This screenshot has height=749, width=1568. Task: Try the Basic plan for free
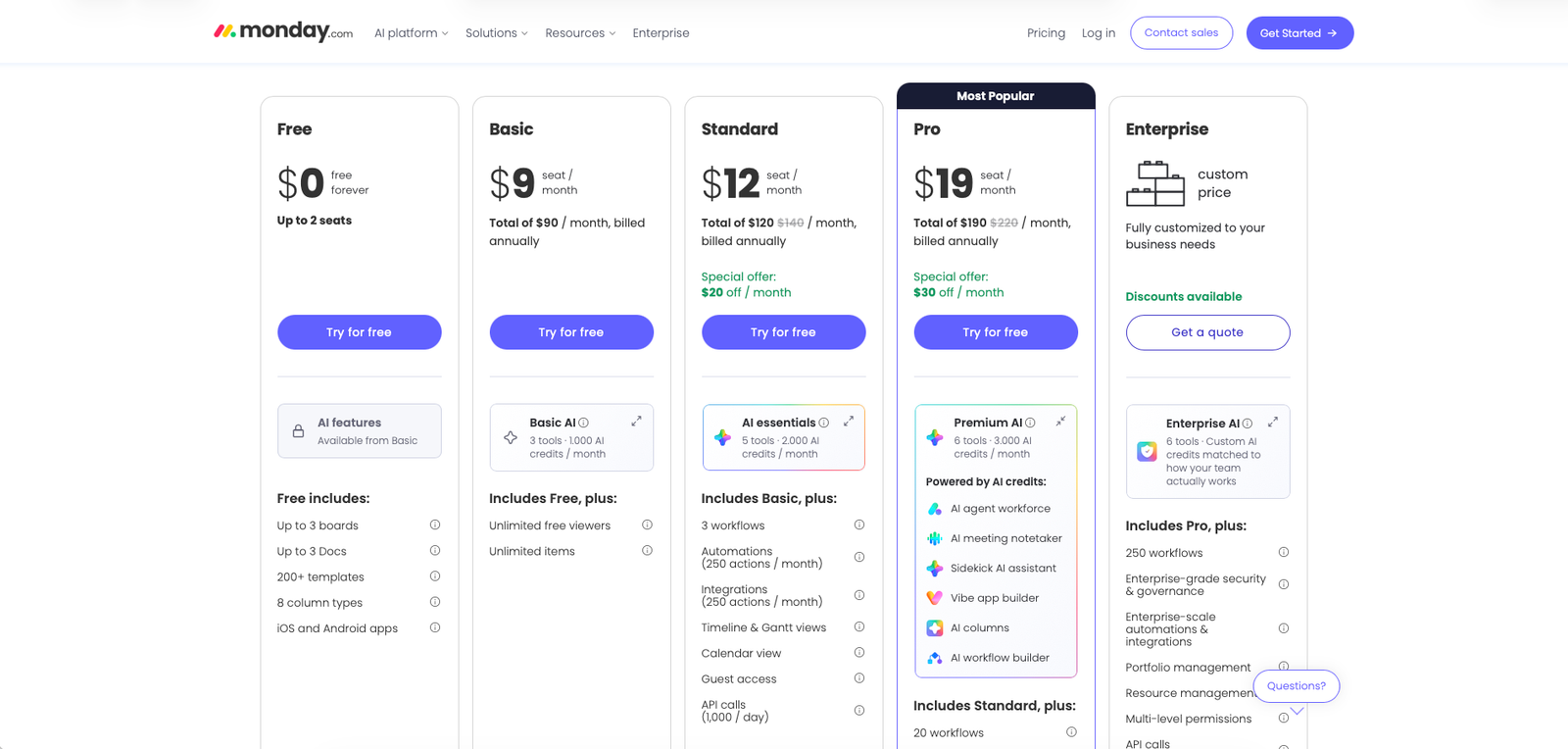tap(571, 332)
